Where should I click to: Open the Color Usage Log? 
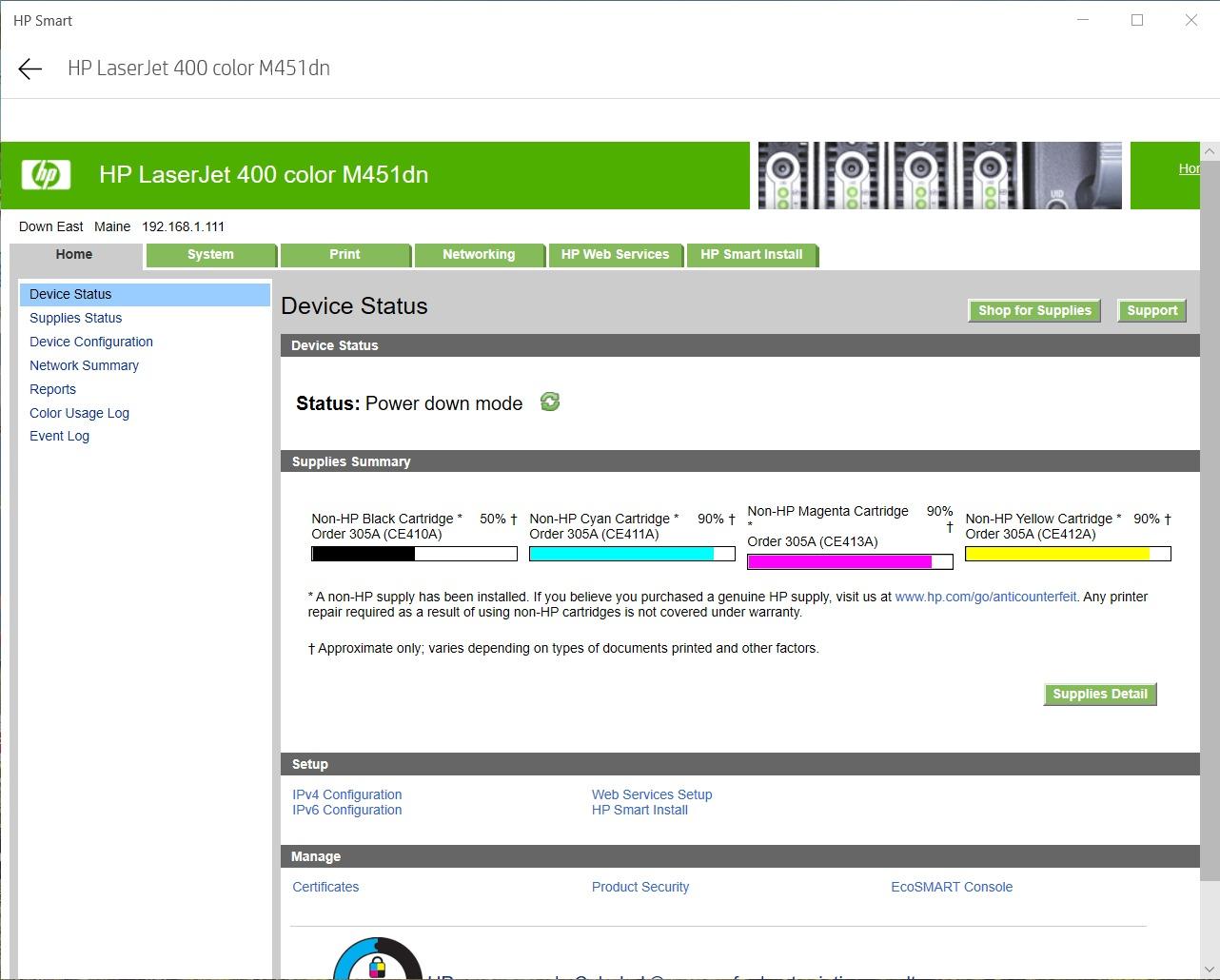click(79, 413)
